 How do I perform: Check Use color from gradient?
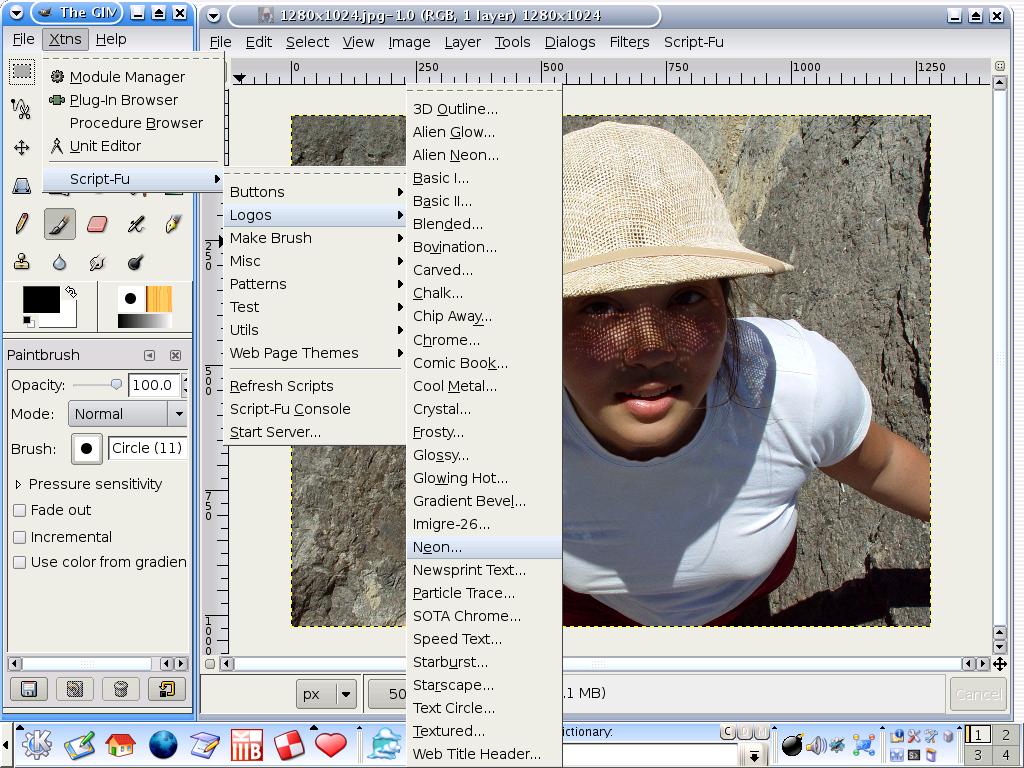click(x=19, y=562)
